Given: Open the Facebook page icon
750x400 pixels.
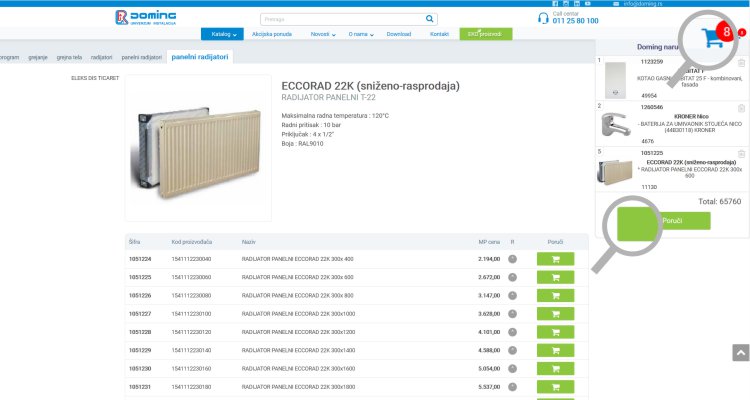Looking at the screenshot, I should [x=555, y=3].
